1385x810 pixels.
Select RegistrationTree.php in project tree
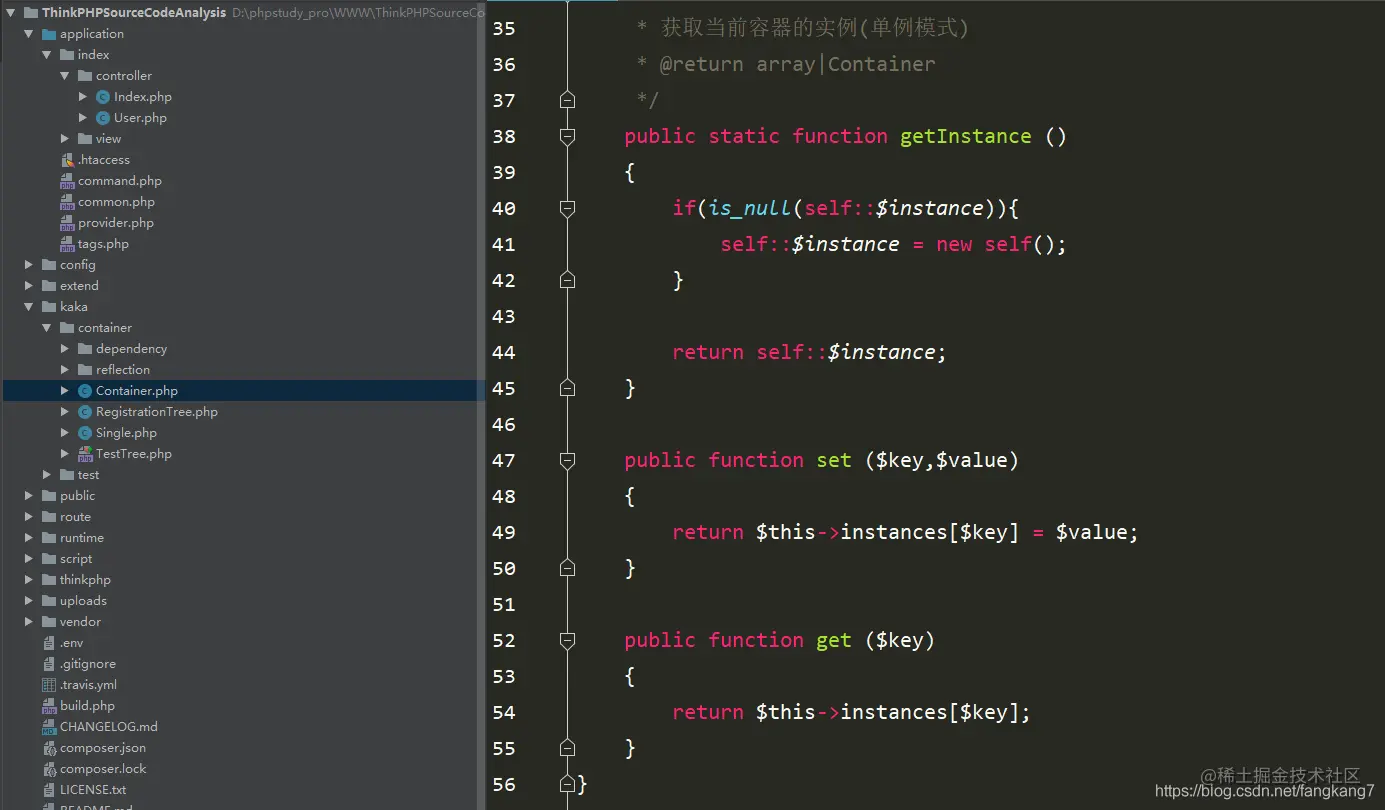[x=157, y=412]
